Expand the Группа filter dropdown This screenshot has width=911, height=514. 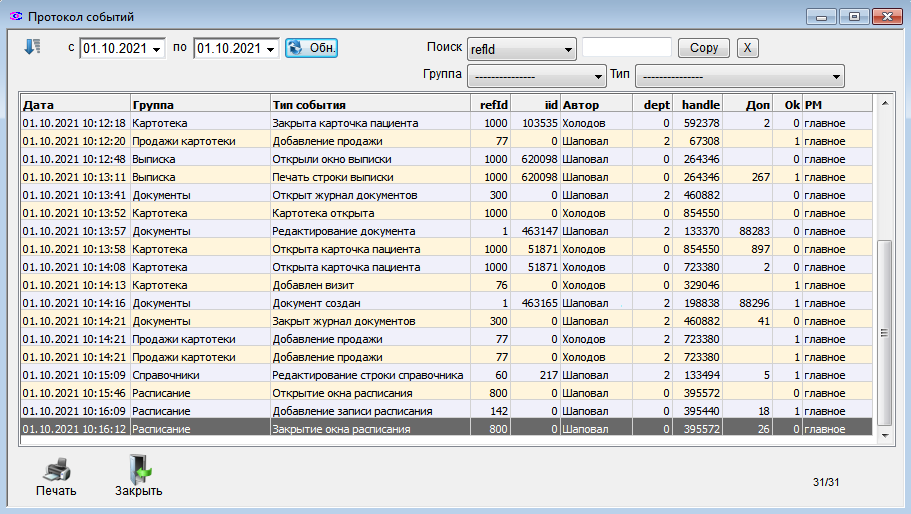(x=599, y=76)
